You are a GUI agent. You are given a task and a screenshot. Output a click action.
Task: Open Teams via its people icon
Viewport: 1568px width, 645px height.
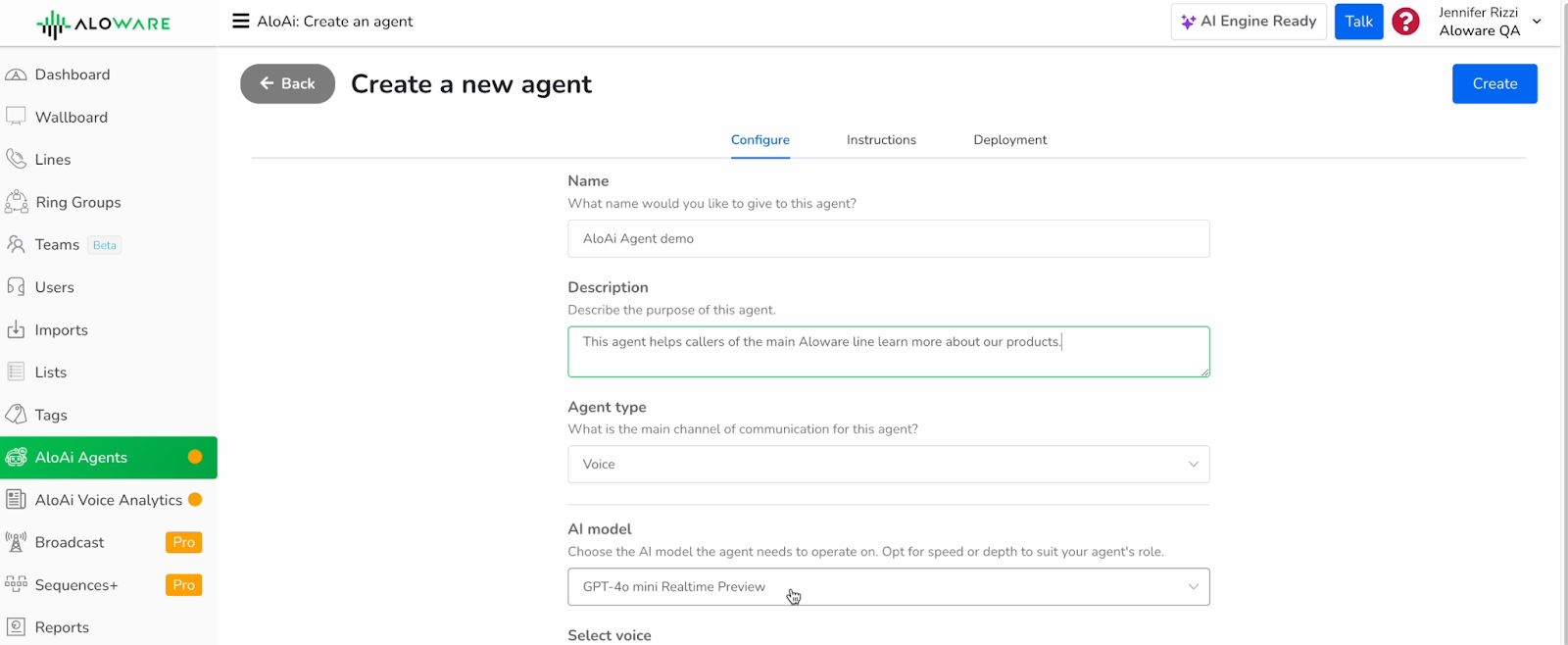point(16,244)
